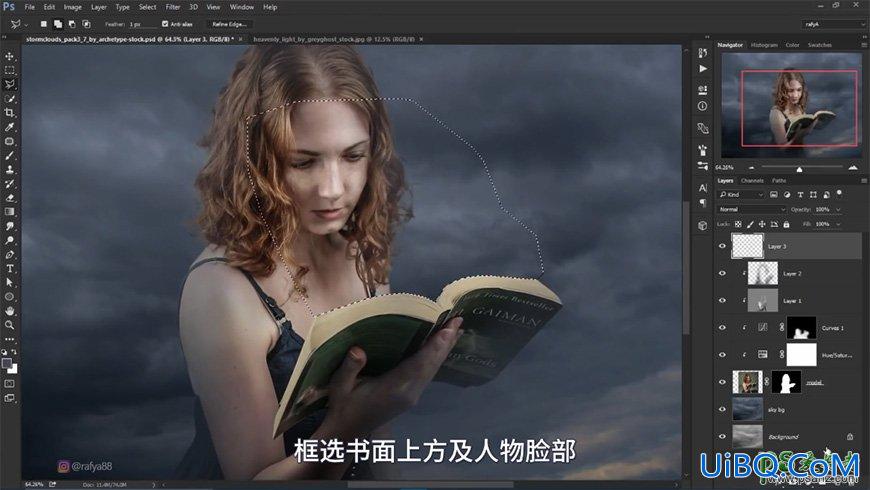Image resolution: width=870 pixels, height=490 pixels.
Task: Select the Eraser tool
Action: 9,198
